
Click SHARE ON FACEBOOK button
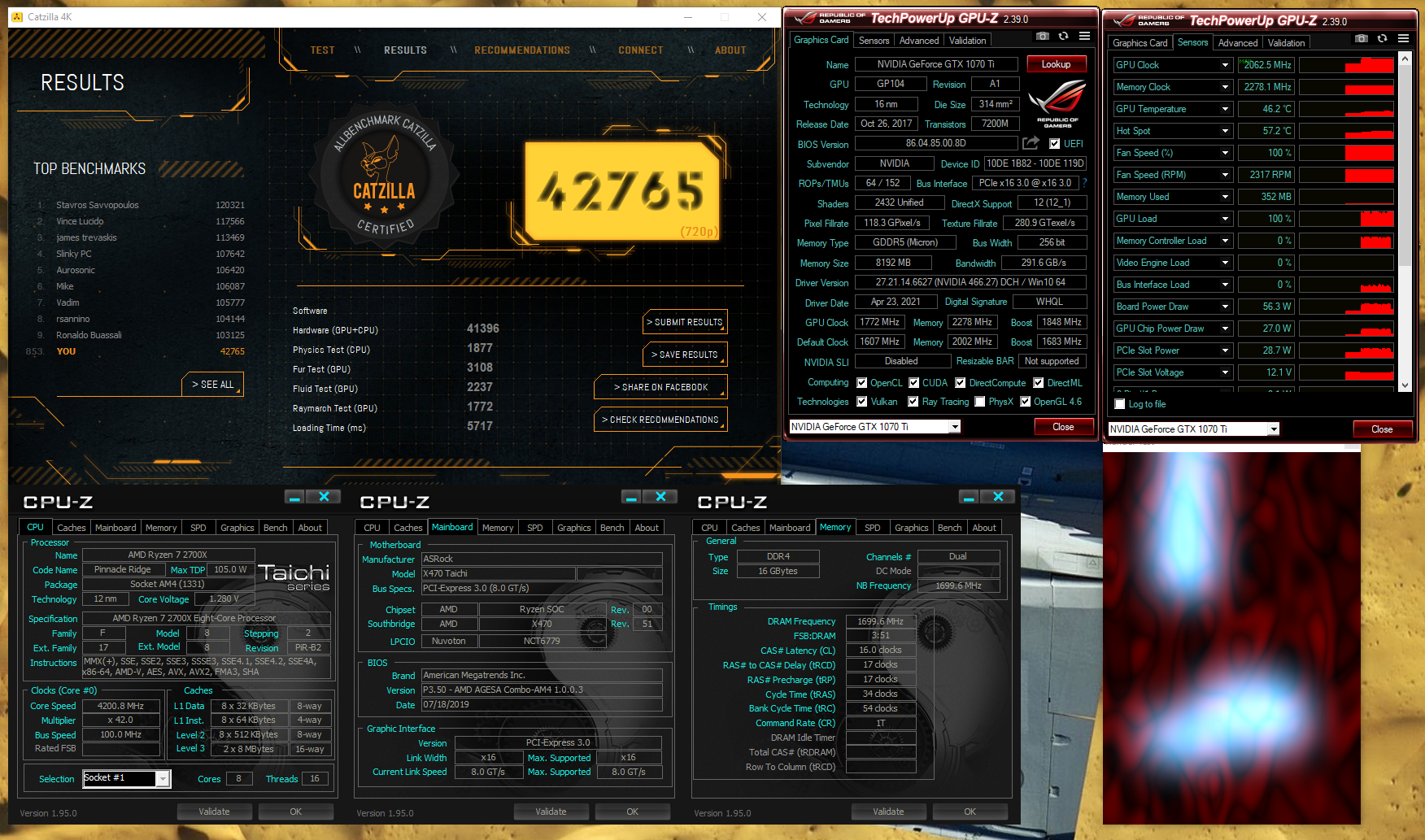tap(660, 387)
